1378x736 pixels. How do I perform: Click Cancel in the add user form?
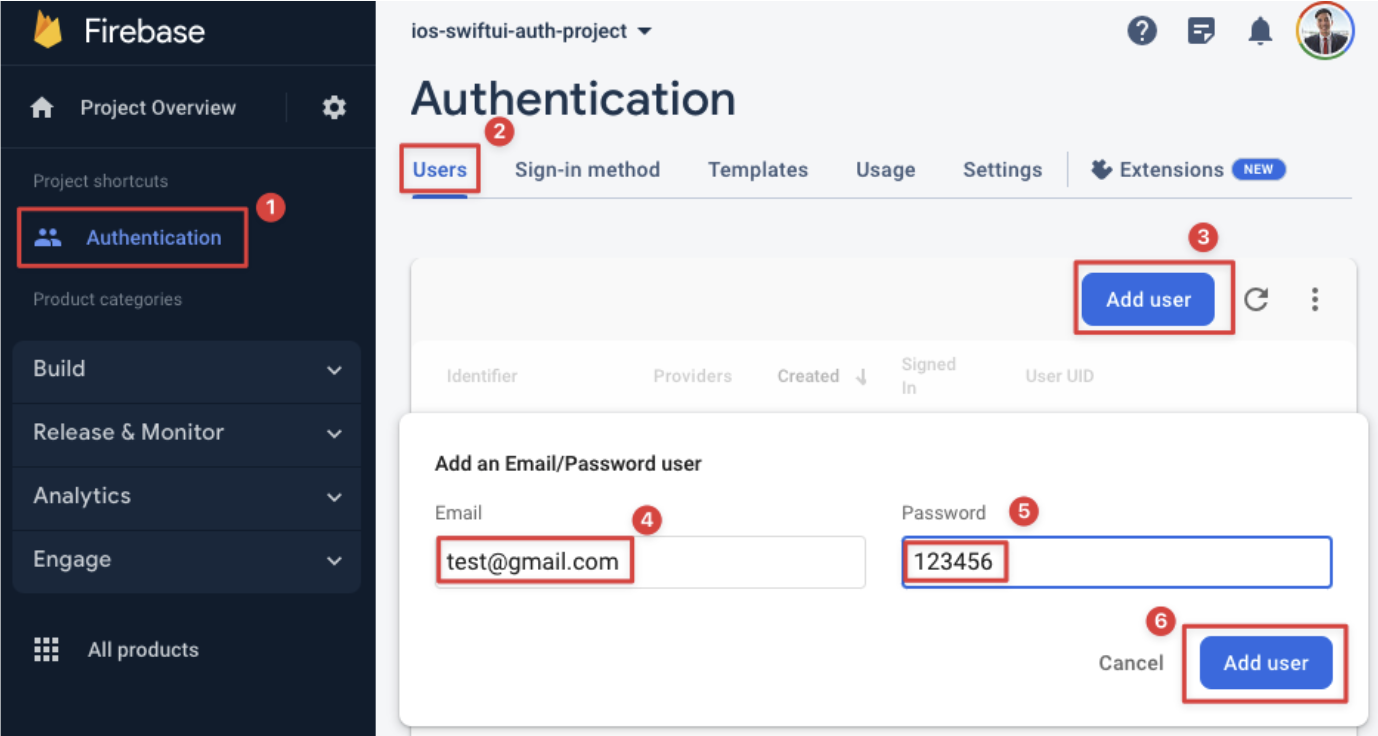tap(1131, 663)
